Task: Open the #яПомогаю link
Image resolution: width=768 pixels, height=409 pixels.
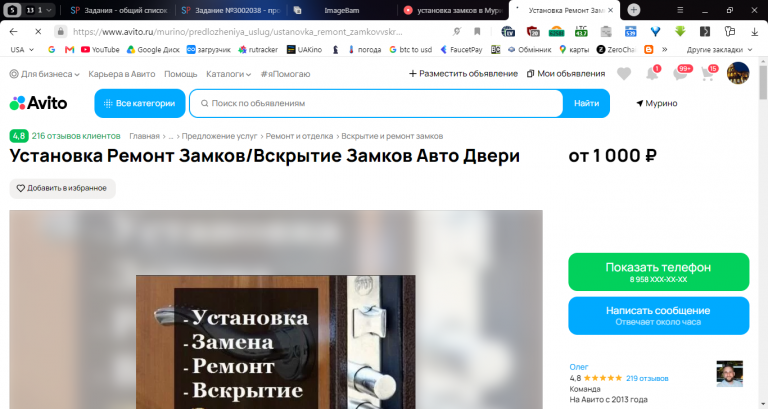Action: pos(285,74)
